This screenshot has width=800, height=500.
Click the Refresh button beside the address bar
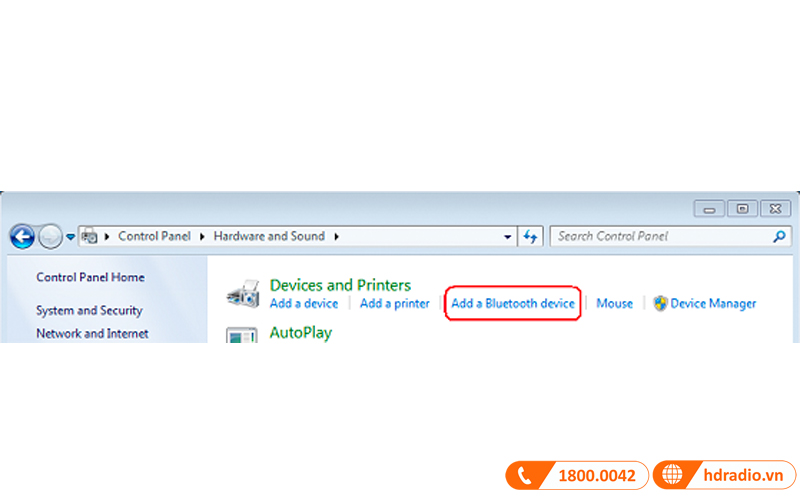click(x=531, y=237)
